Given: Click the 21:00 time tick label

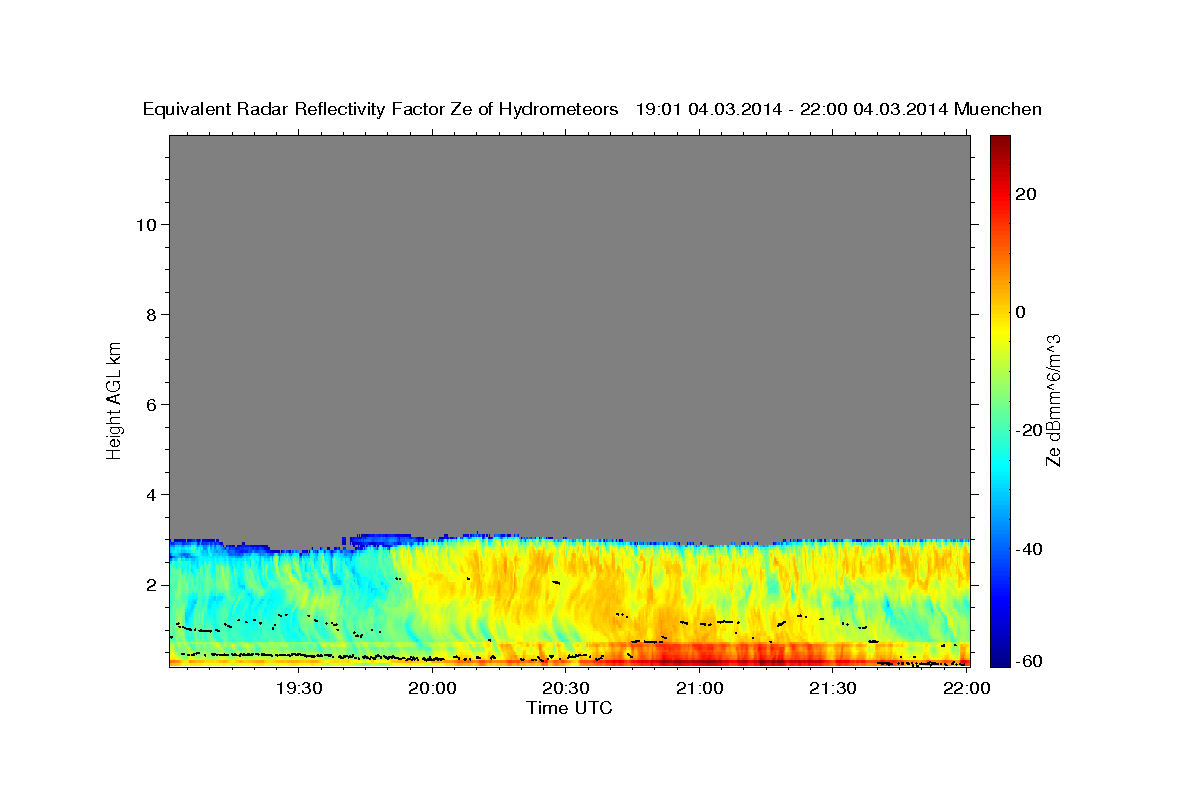Looking at the screenshot, I should (x=699, y=688).
